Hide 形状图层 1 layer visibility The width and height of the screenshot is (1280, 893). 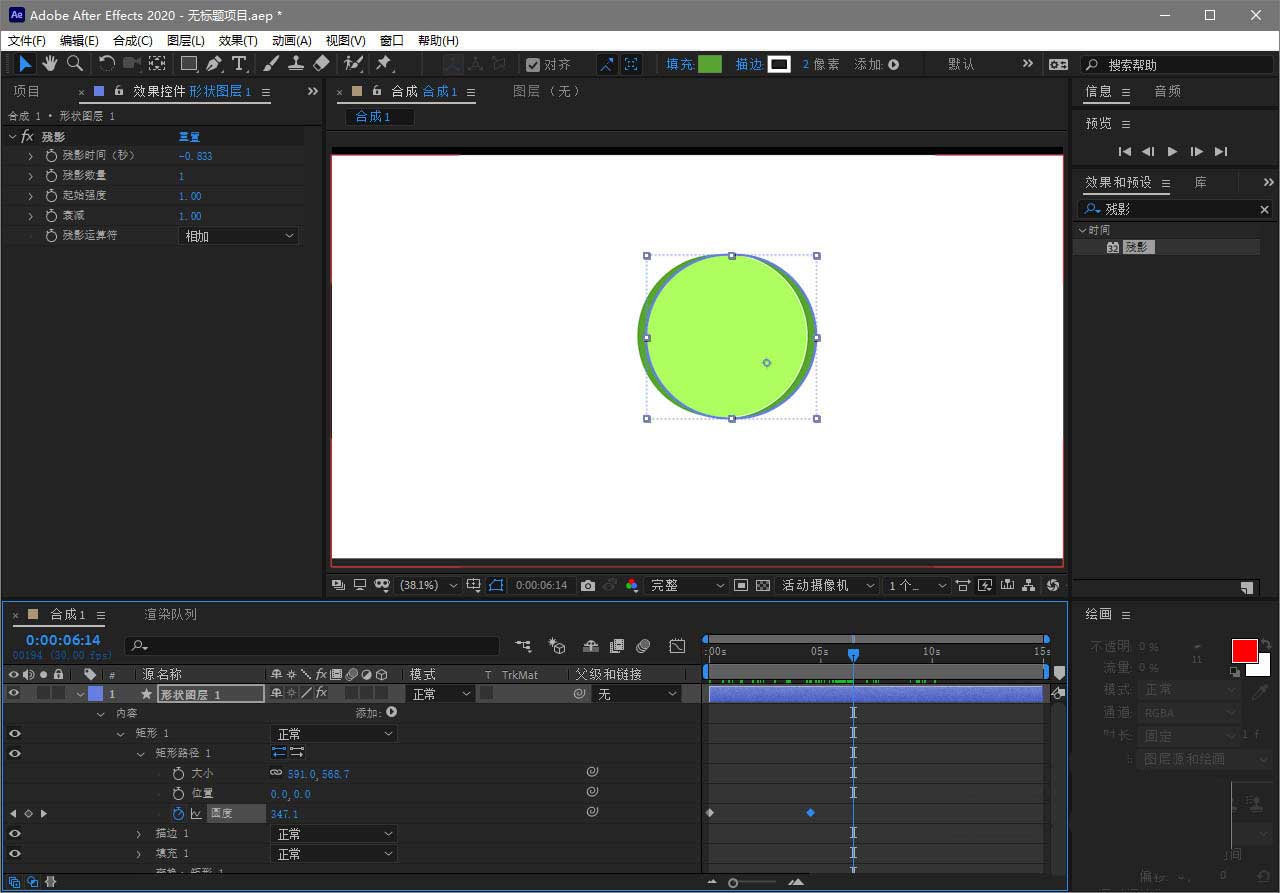[x=14, y=693]
